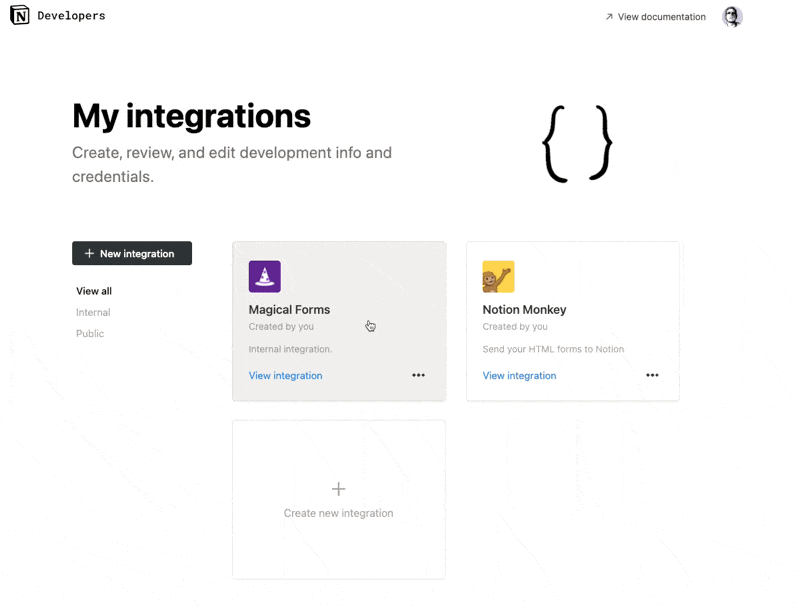The height and width of the screenshot is (609, 800).
Task: Click the Developers wordmark in the header
Action: coord(74,15)
